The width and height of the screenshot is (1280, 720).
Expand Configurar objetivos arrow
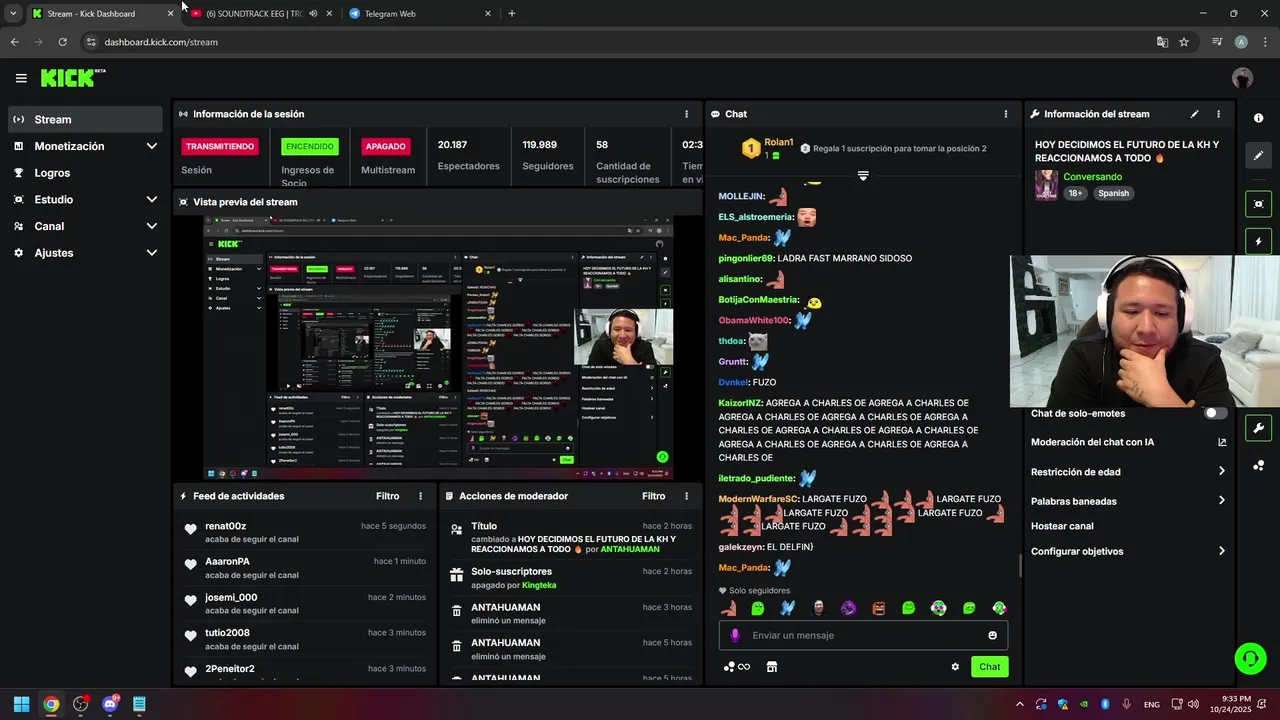point(1222,551)
